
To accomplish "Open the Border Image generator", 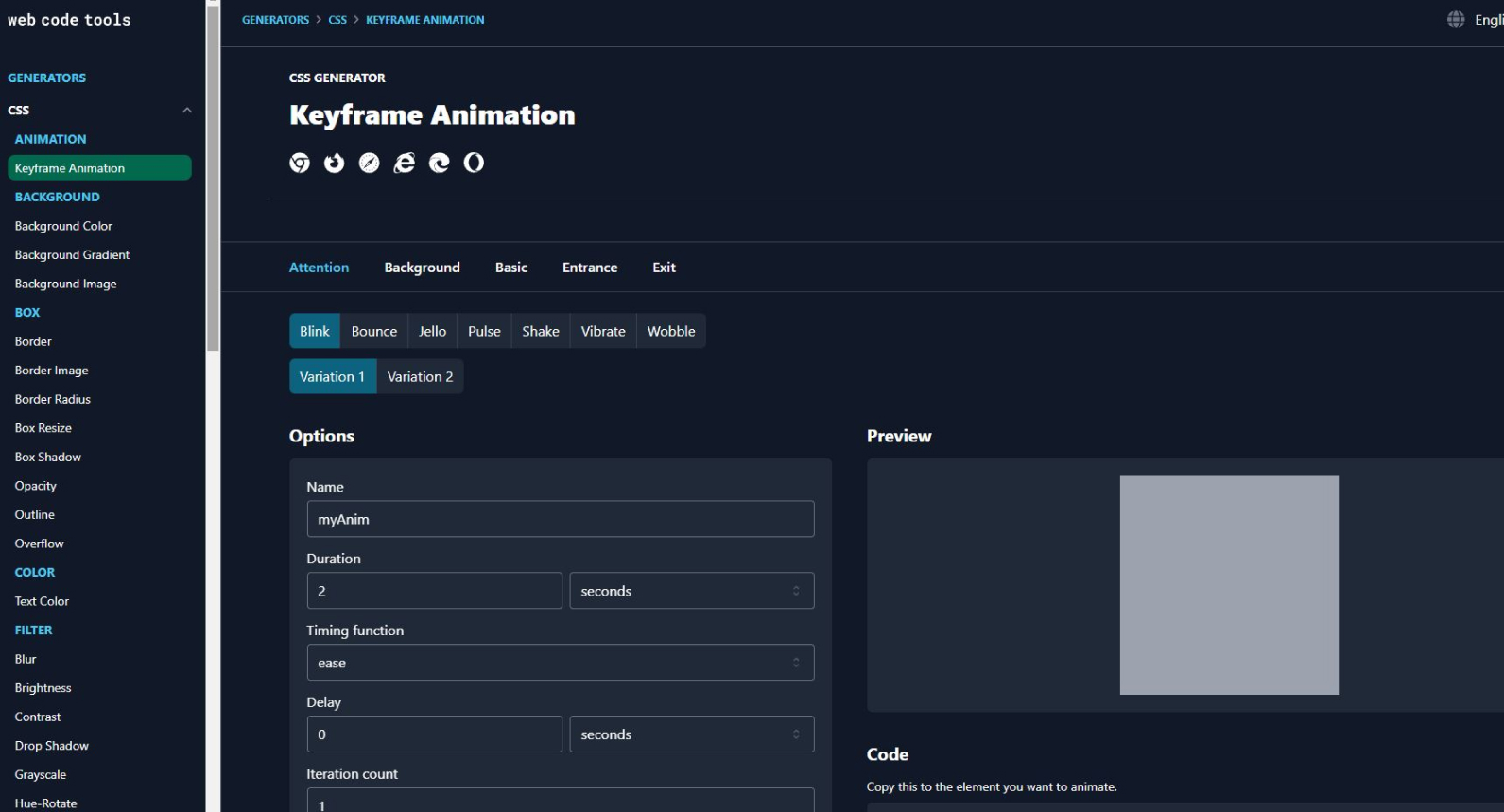I will pyautogui.click(x=51, y=371).
